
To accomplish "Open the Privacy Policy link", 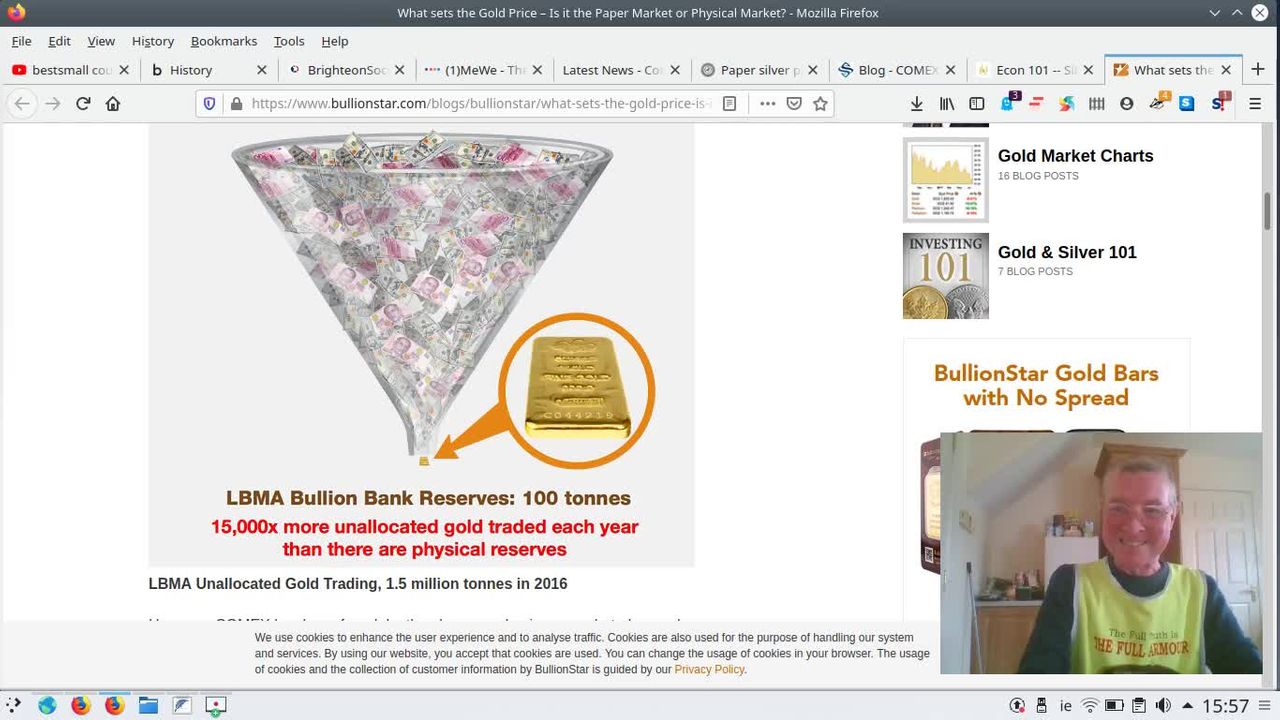I will (x=709, y=670).
